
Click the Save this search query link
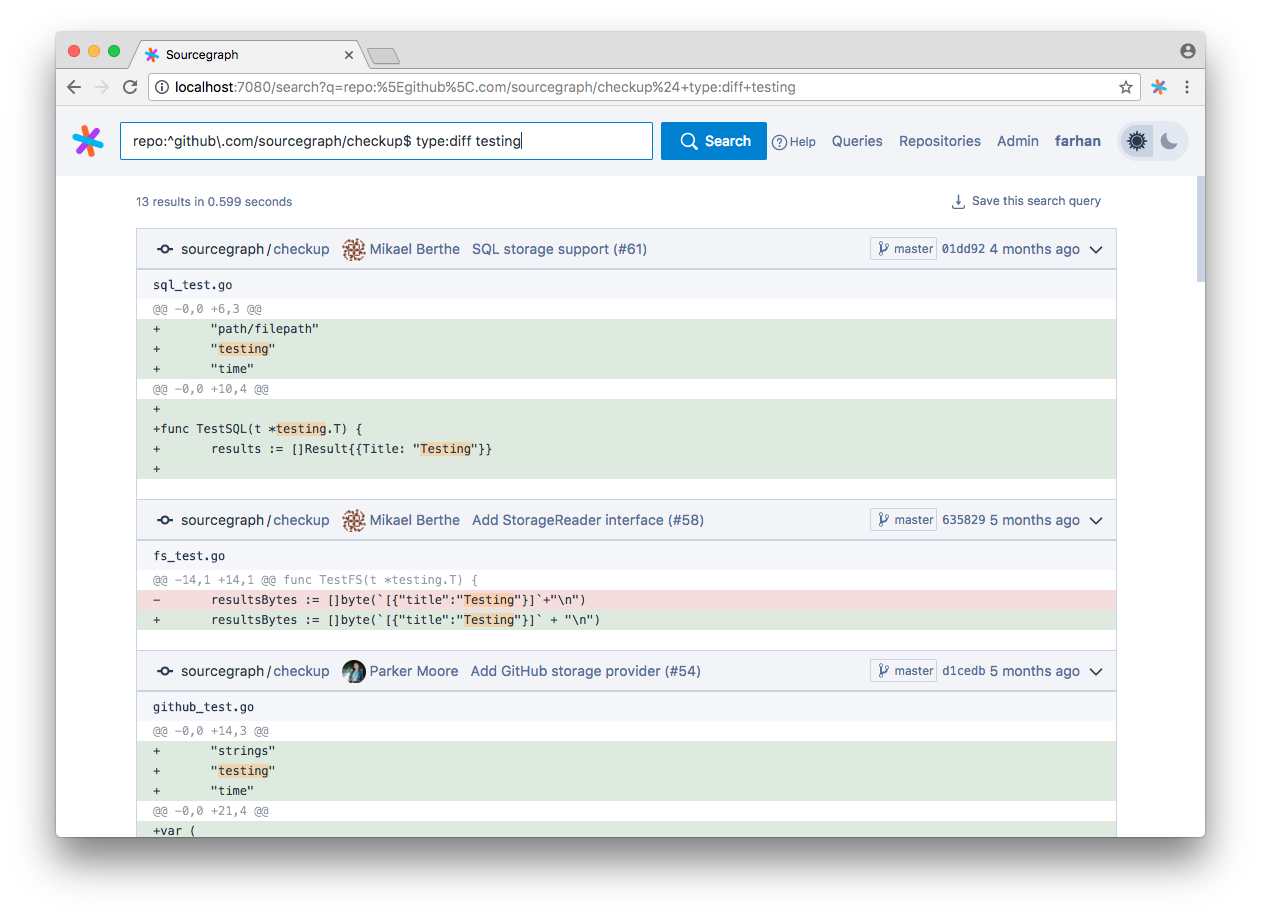click(1036, 200)
